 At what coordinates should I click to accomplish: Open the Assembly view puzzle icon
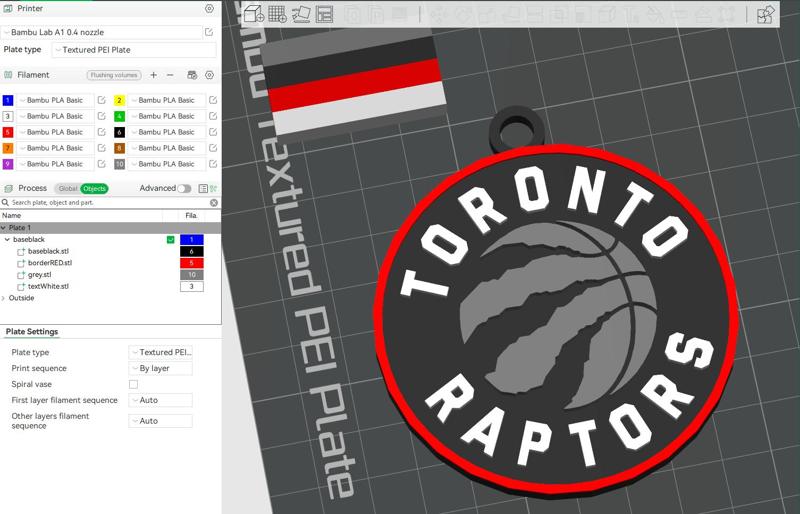(765, 14)
